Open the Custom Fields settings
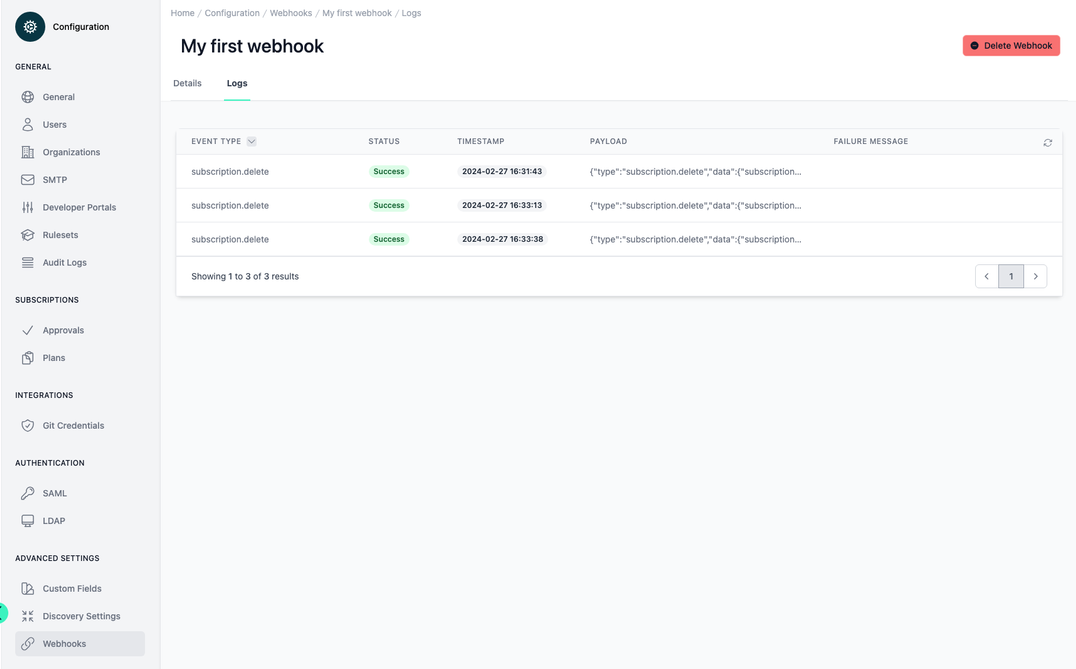 coord(71,588)
